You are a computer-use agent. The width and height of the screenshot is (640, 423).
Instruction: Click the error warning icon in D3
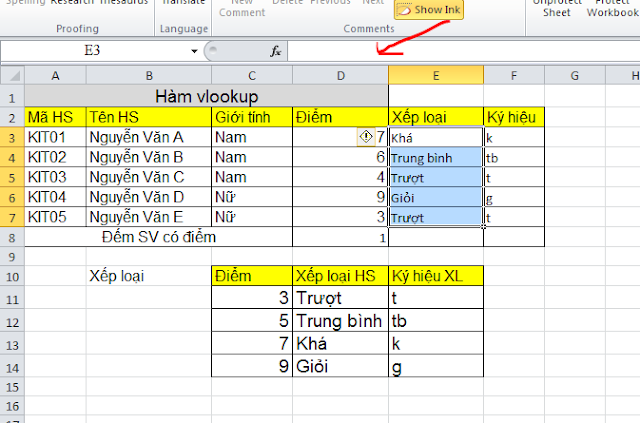coord(366,137)
